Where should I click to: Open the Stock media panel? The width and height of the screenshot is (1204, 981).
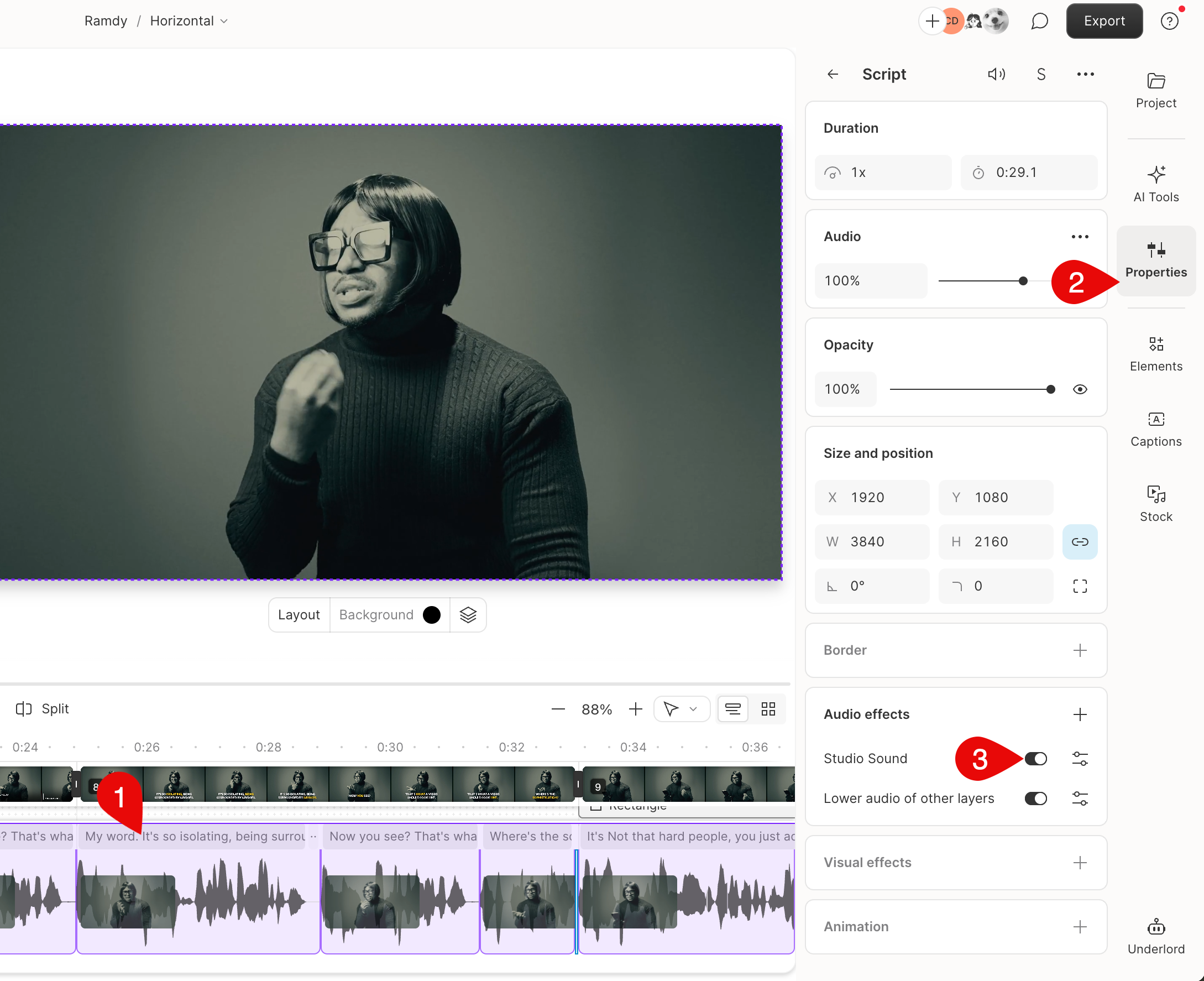(1155, 502)
